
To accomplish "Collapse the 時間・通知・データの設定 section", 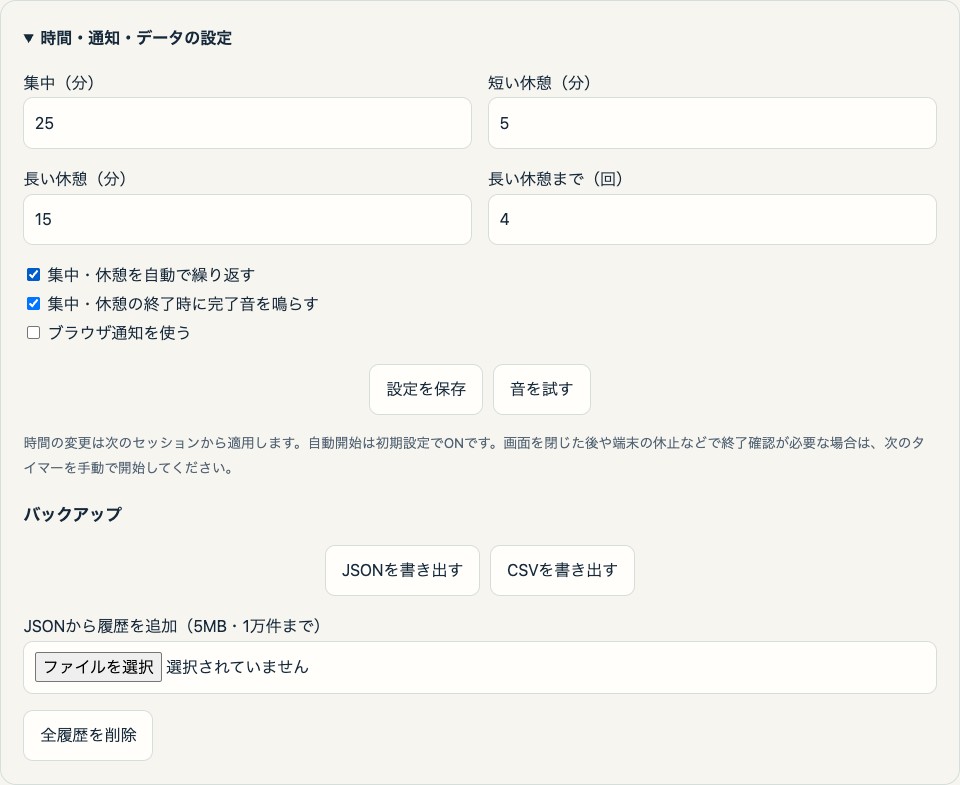I will click(x=127, y=38).
